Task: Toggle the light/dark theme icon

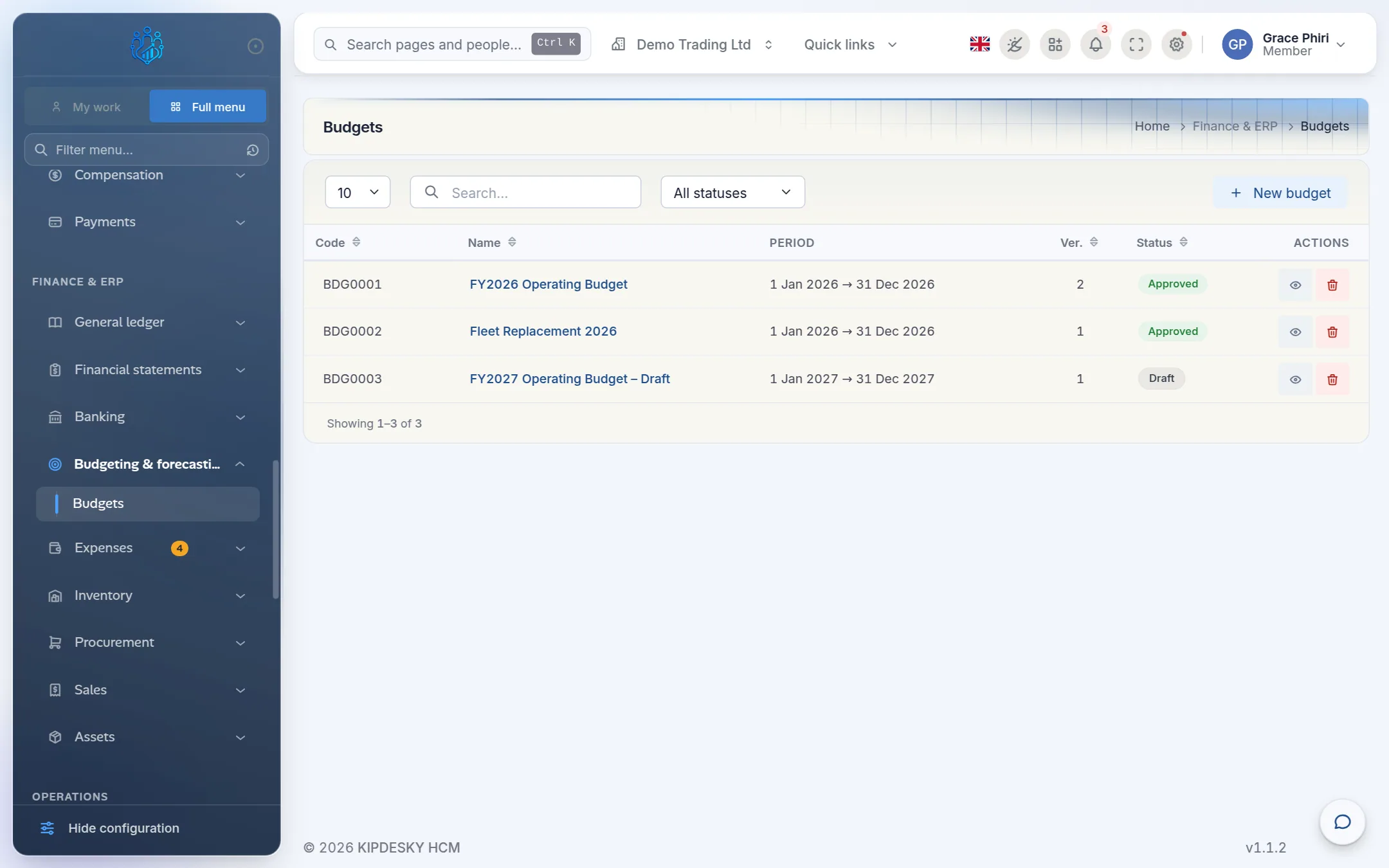Action: (1015, 44)
